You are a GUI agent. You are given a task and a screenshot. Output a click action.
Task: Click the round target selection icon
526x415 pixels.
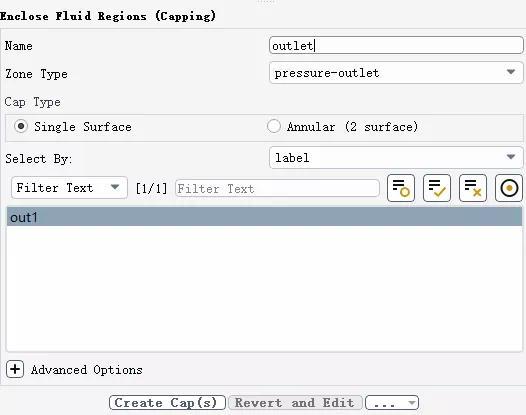509,188
